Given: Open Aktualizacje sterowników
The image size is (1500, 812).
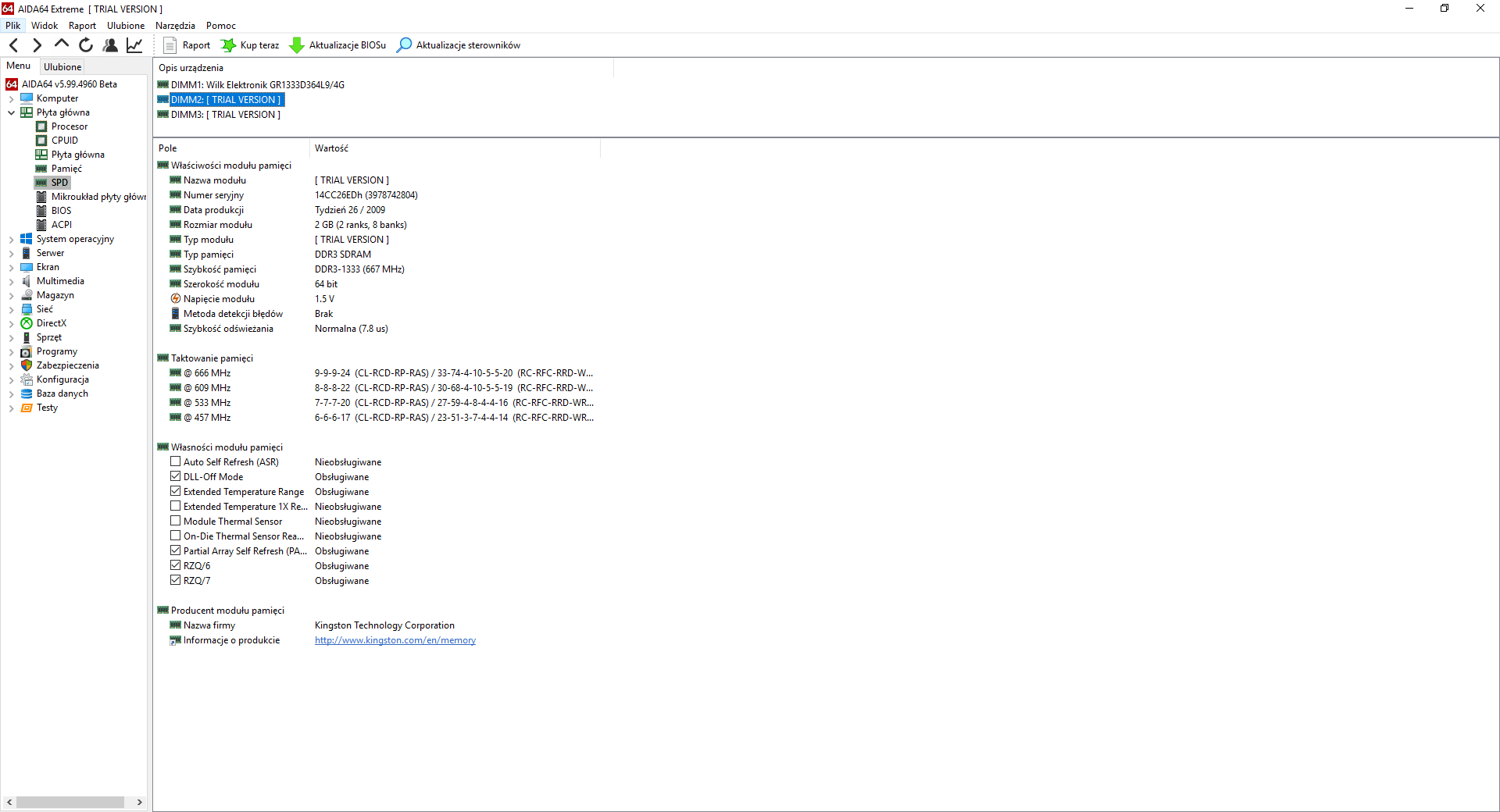Looking at the screenshot, I should [x=459, y=45].
